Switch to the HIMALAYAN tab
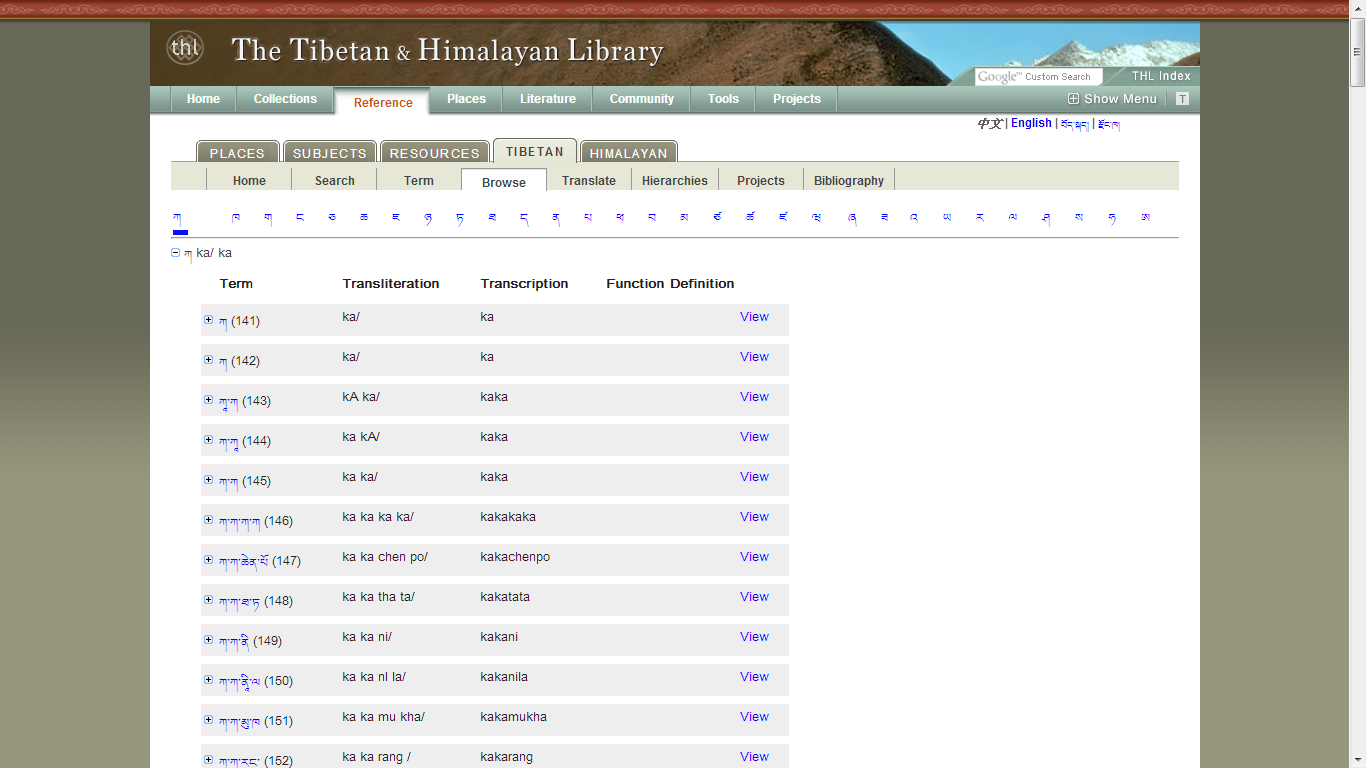 pos(629,152)
